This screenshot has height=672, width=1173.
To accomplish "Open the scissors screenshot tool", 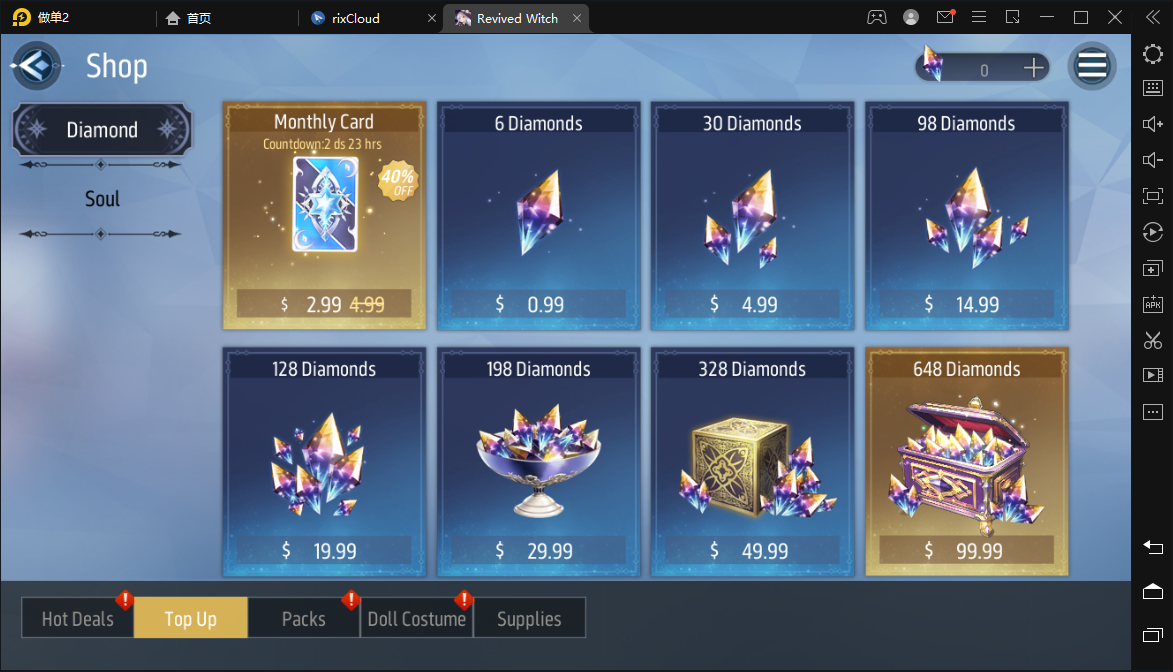I will pyautogui.click(x=1153, y=340).
